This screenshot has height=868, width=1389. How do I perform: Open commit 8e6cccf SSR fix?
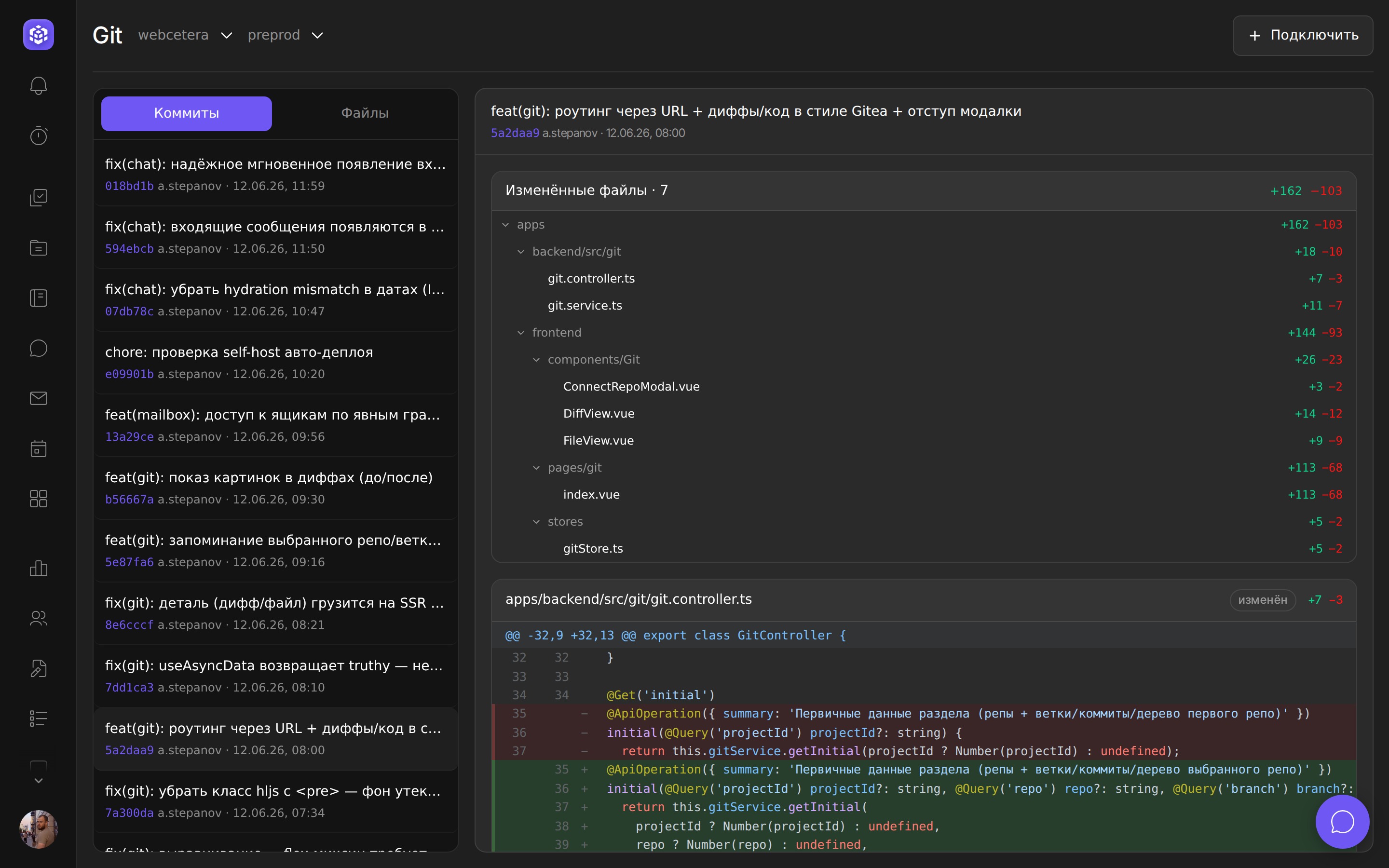pos(275,613)
